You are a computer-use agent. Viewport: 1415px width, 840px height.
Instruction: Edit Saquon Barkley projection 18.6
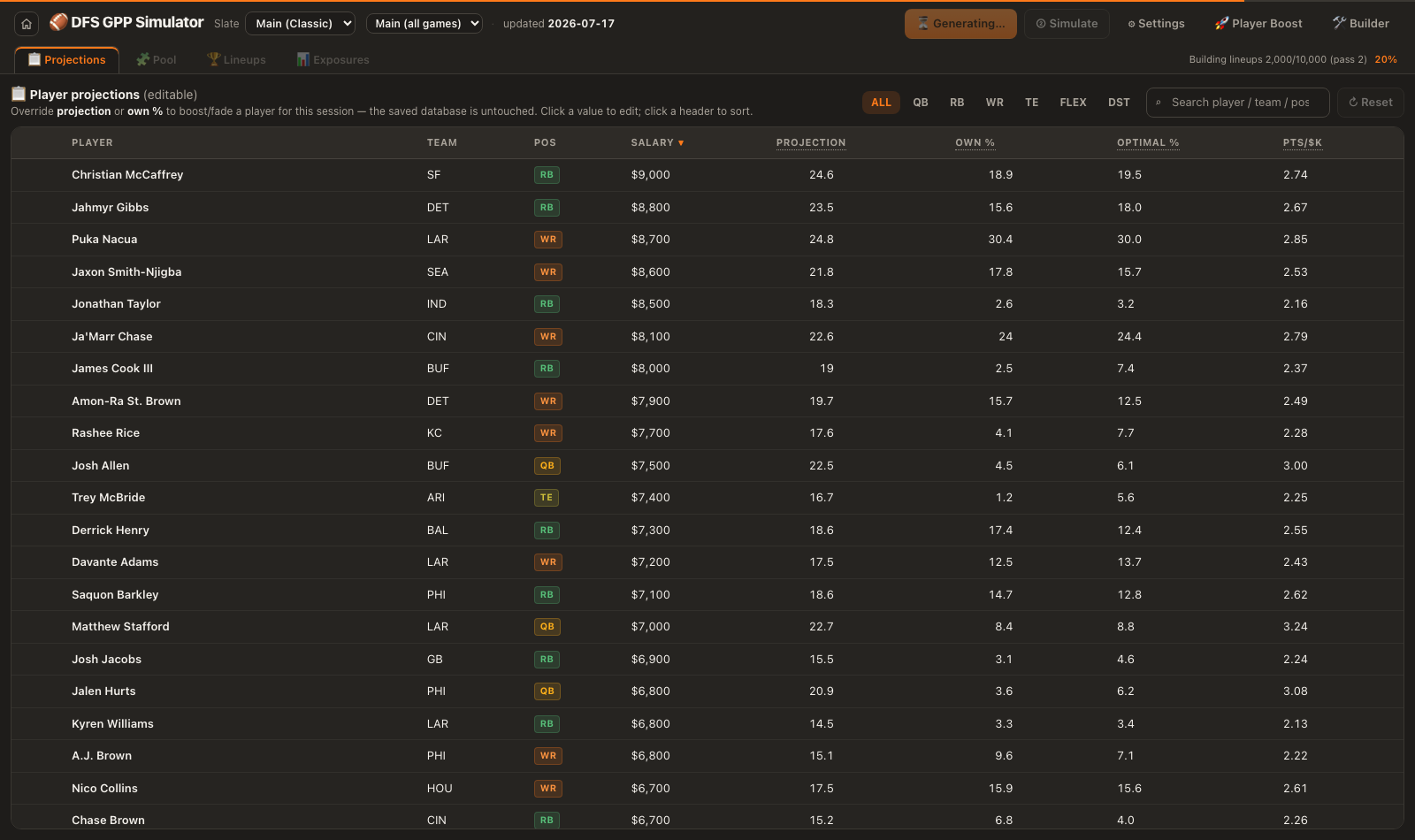pyautogui.click(x=822, y=595)
